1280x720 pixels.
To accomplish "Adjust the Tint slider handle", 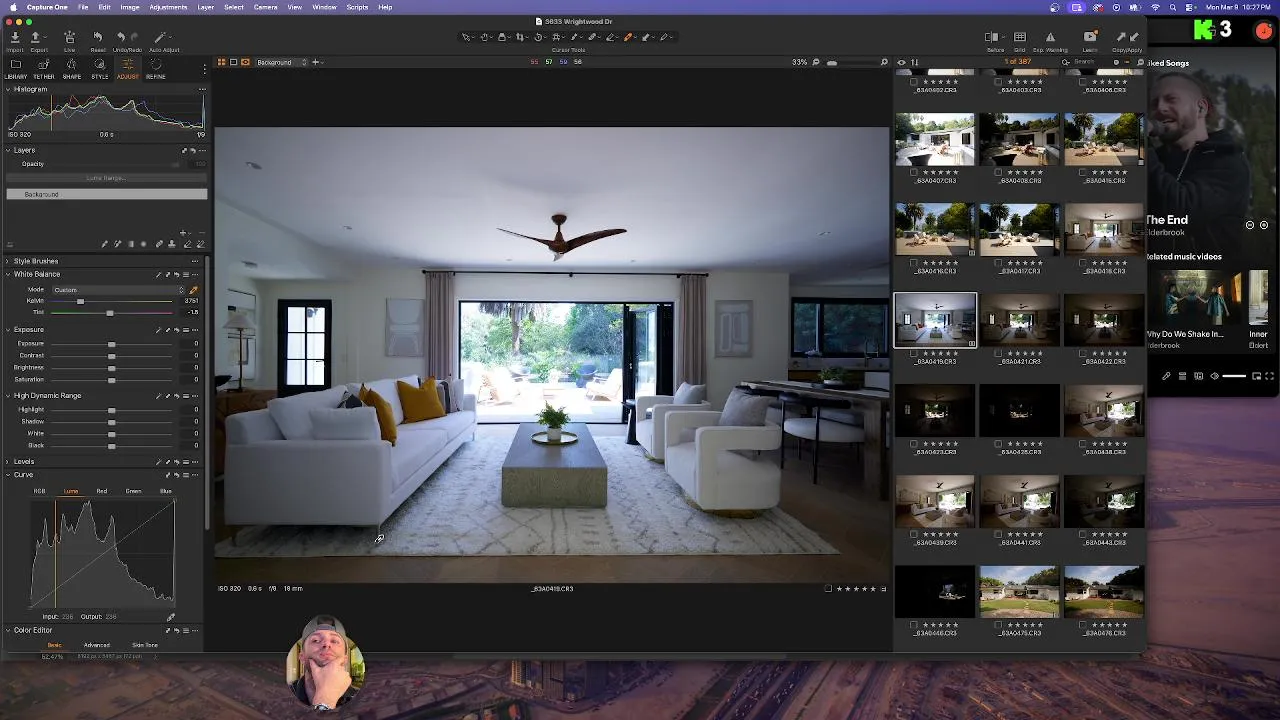I will 110,313.
